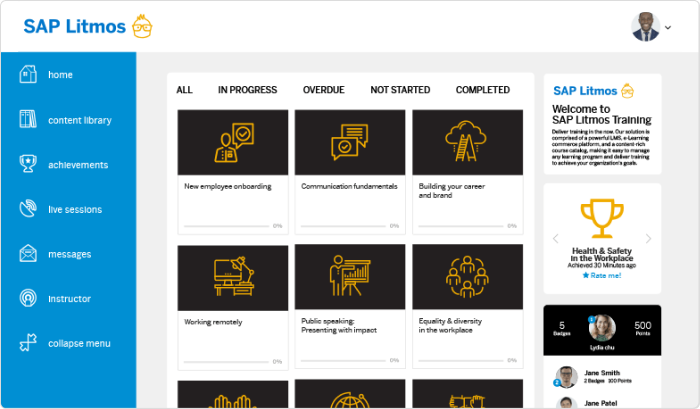The height and width of the screenshot is (409, 700).
Task: Switch to the COMPLETED tab
Action: (x=483, y=90)
